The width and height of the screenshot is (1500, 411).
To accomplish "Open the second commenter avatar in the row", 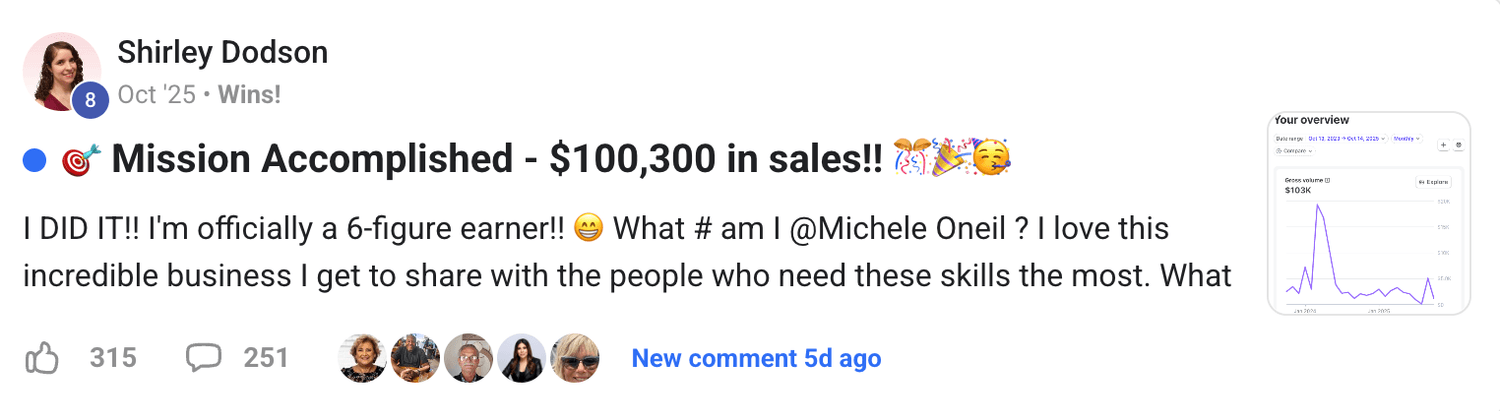I will click(416, 358).
